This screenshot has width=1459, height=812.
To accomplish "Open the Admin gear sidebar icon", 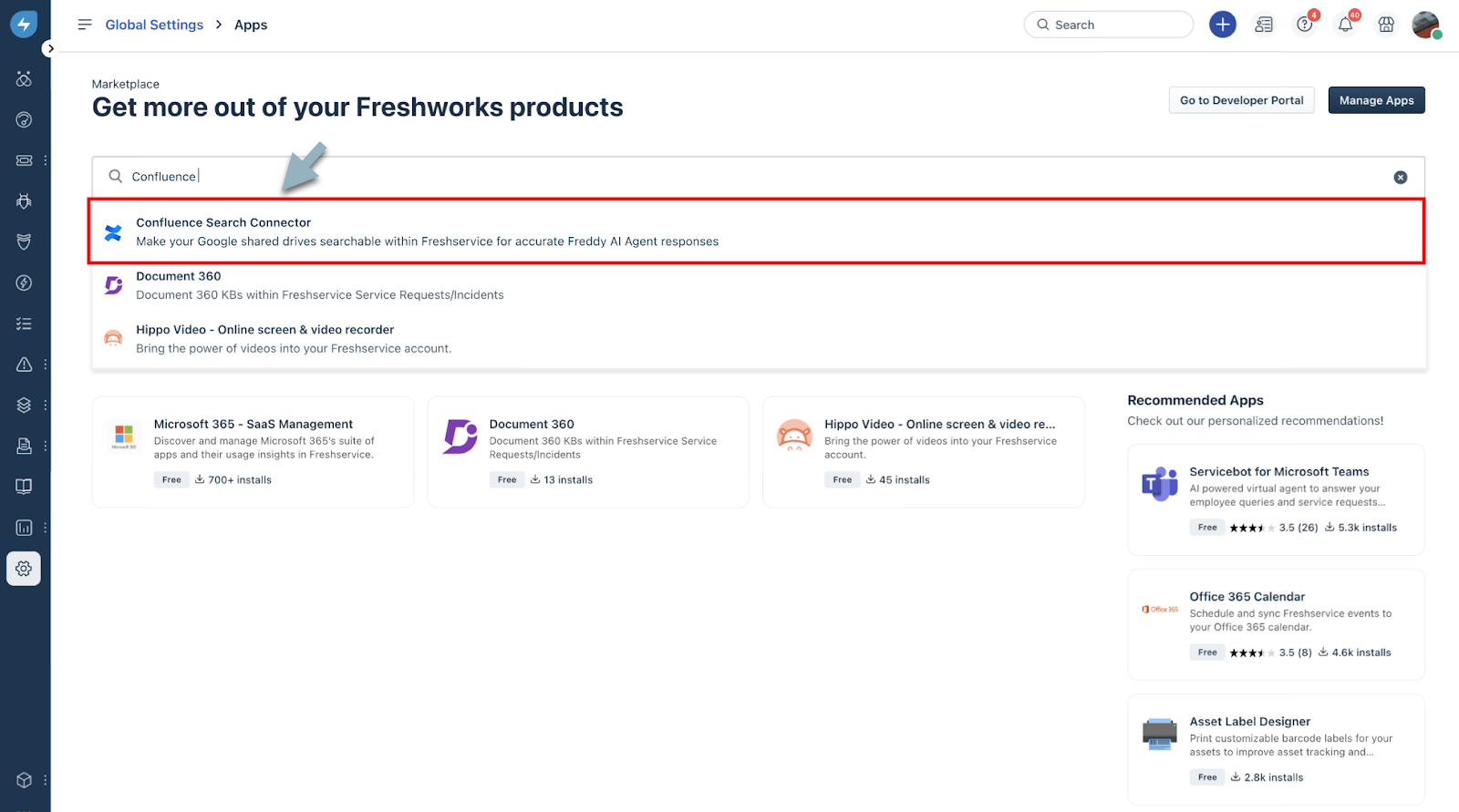I will 24,569.
